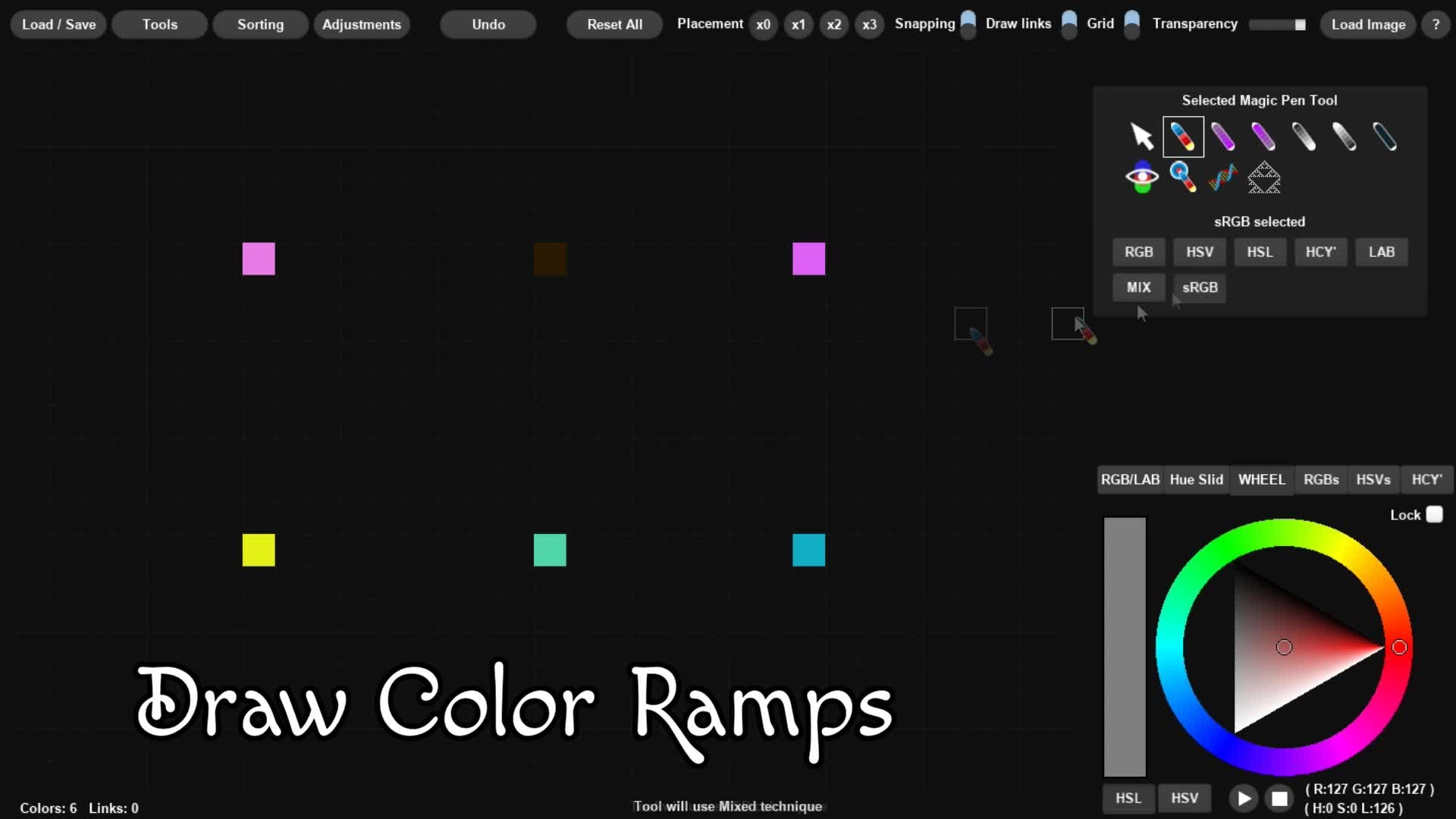Toggle the Draw links switch
This screenshot has width=1456, height=819.
pos(1068,24)
